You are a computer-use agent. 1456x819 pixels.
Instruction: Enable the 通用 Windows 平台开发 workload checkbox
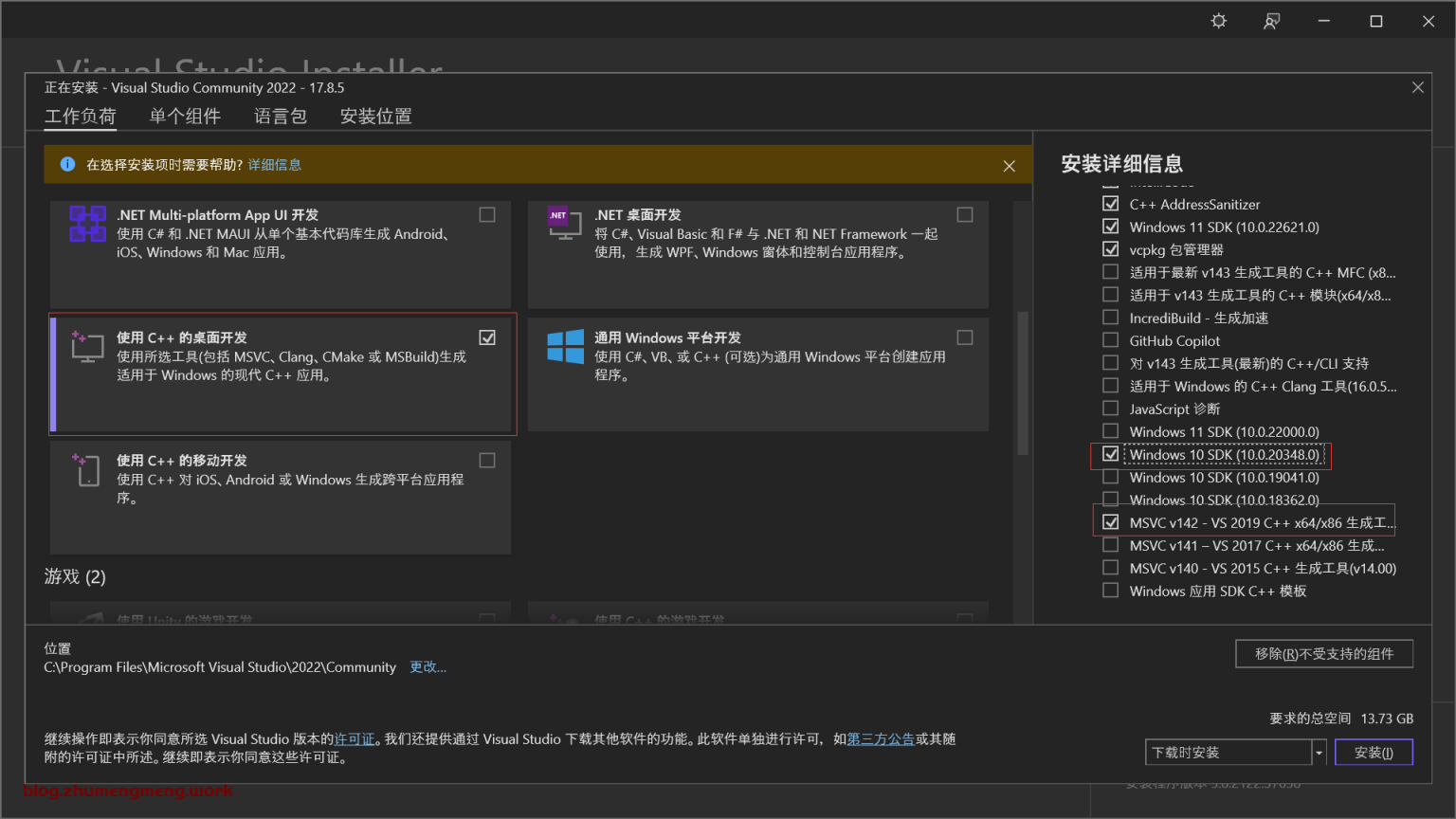click(965, 337)
